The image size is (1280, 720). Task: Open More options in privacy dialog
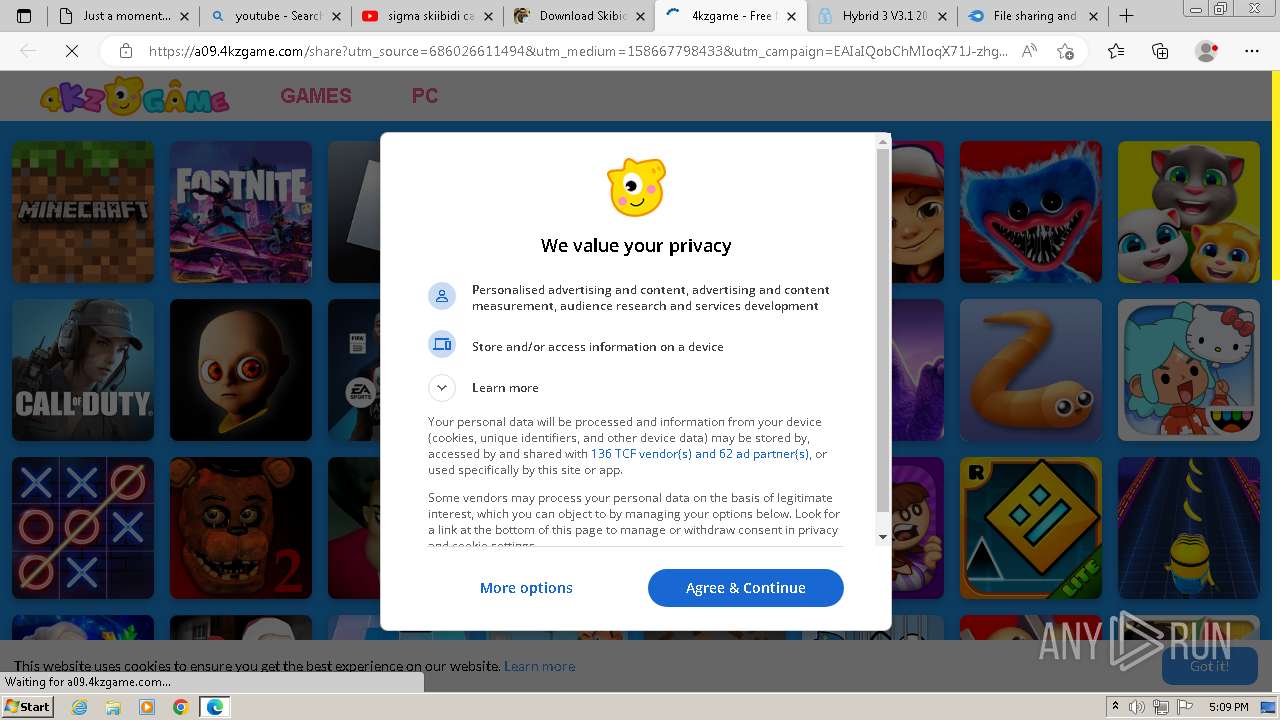click(x=526, y=588)
